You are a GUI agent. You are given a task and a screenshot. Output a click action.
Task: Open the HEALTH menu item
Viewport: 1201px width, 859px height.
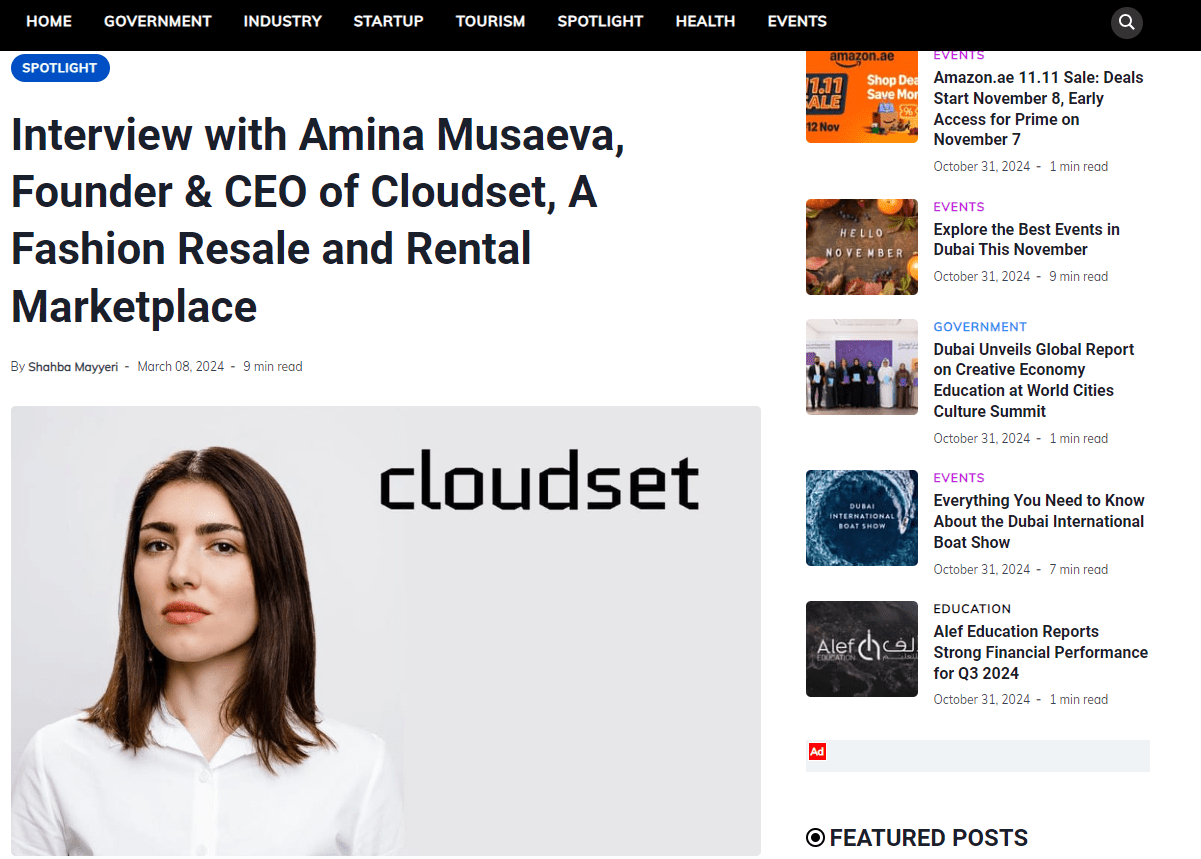(705, 21)
